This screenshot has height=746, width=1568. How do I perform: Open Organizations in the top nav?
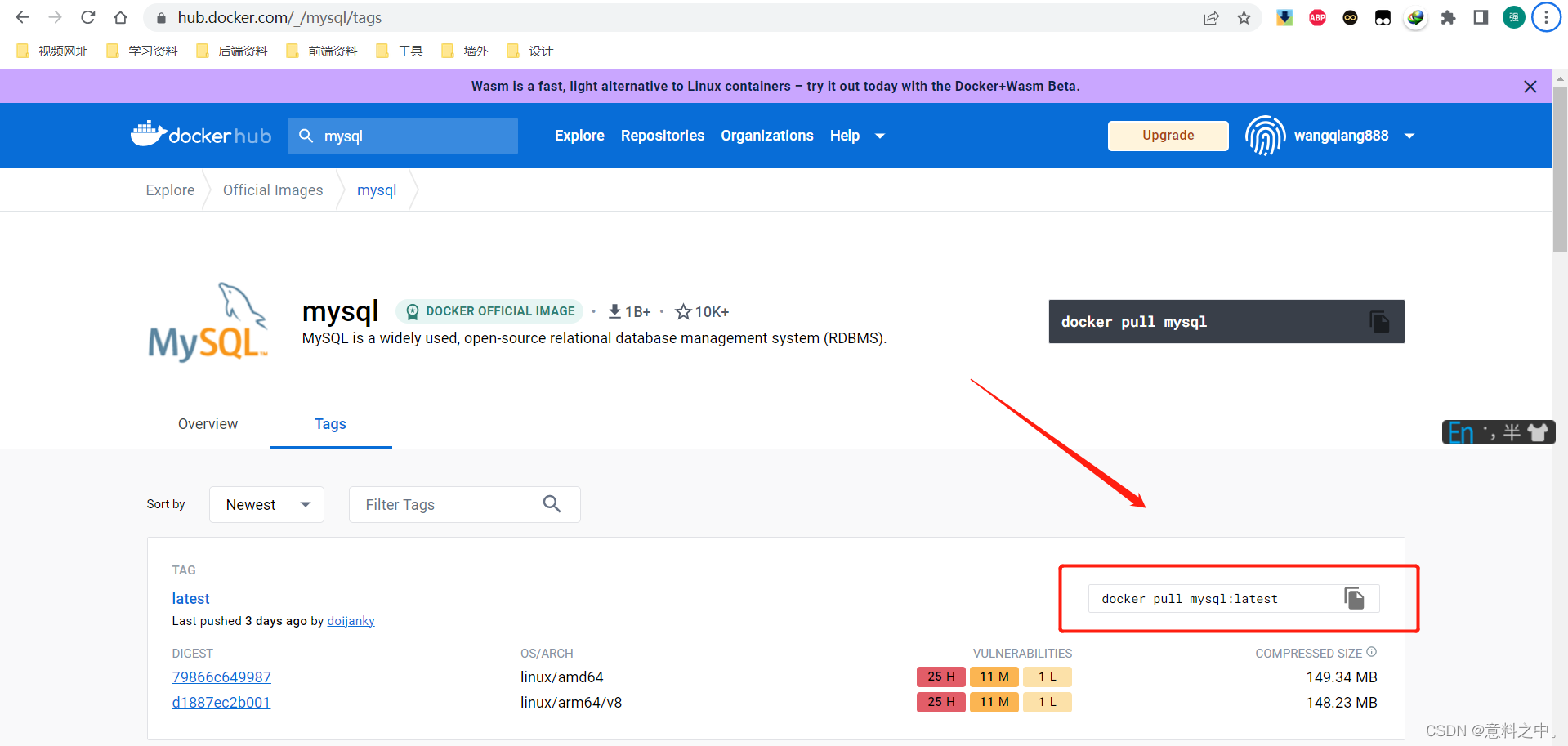tap(767, 136)
